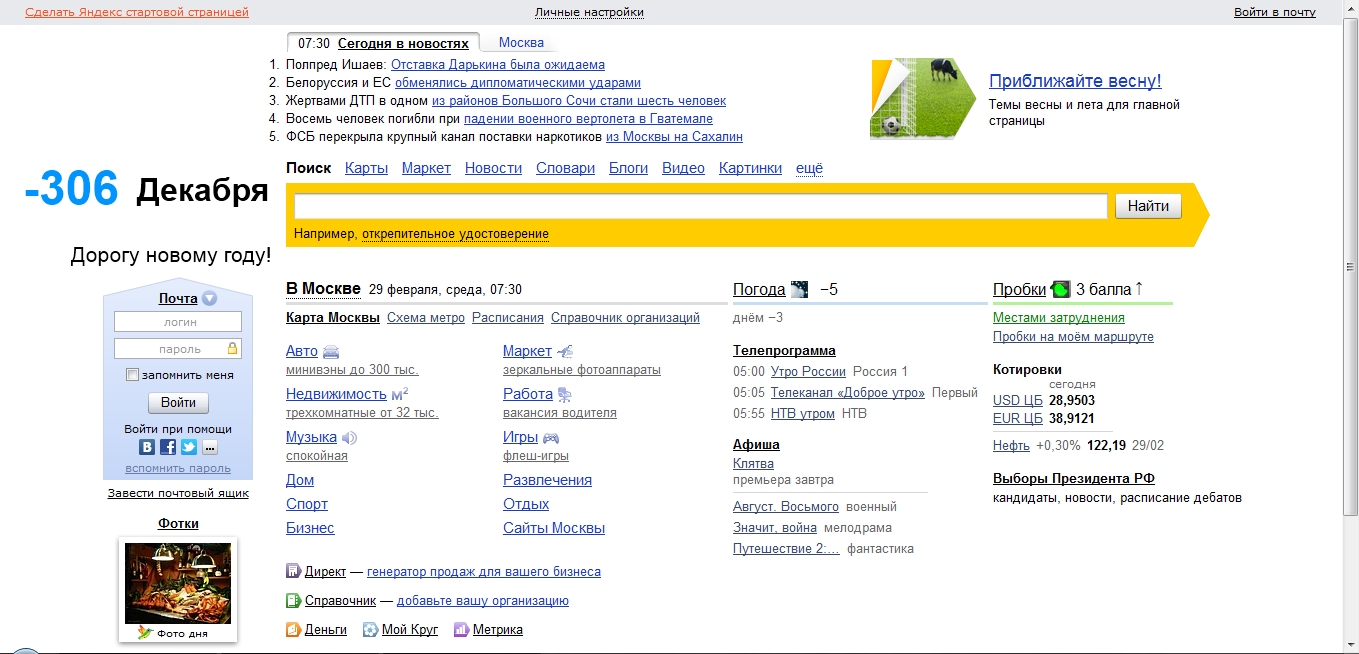This screenshot has height=654, width=1359.
Task: Open the Видео search tab
Action: click(x=683, y=168)
